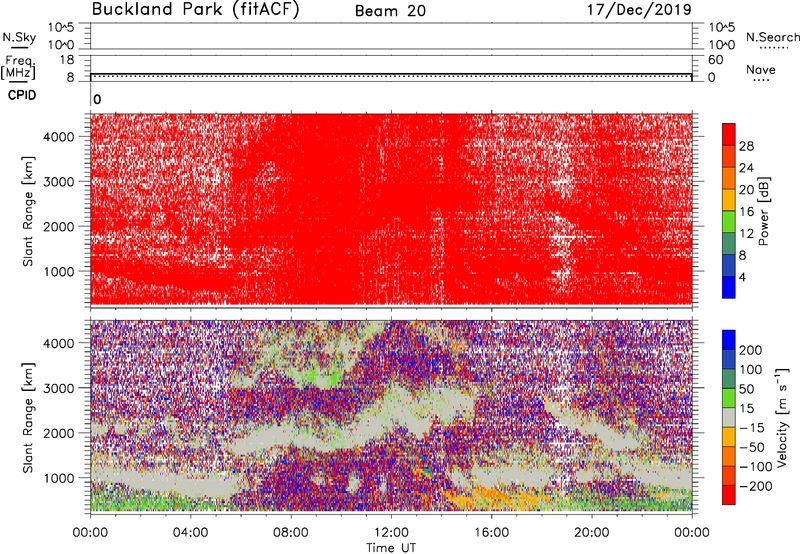Click the blue bottom of the power color bar

tap(729, 286)
